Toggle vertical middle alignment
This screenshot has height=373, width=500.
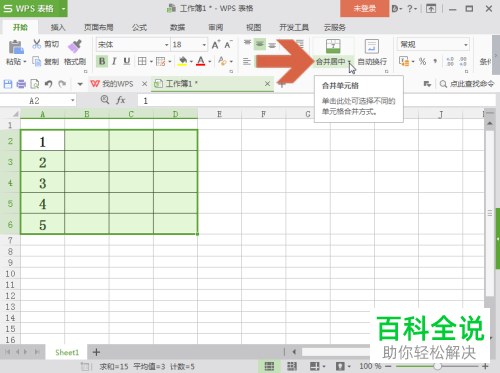point(260,44)
